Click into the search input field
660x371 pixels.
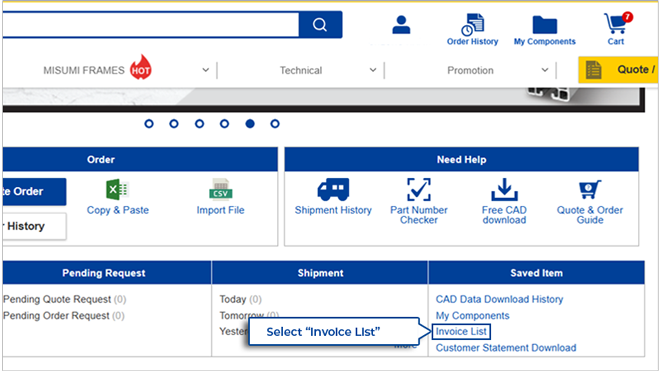pos(151,25)
